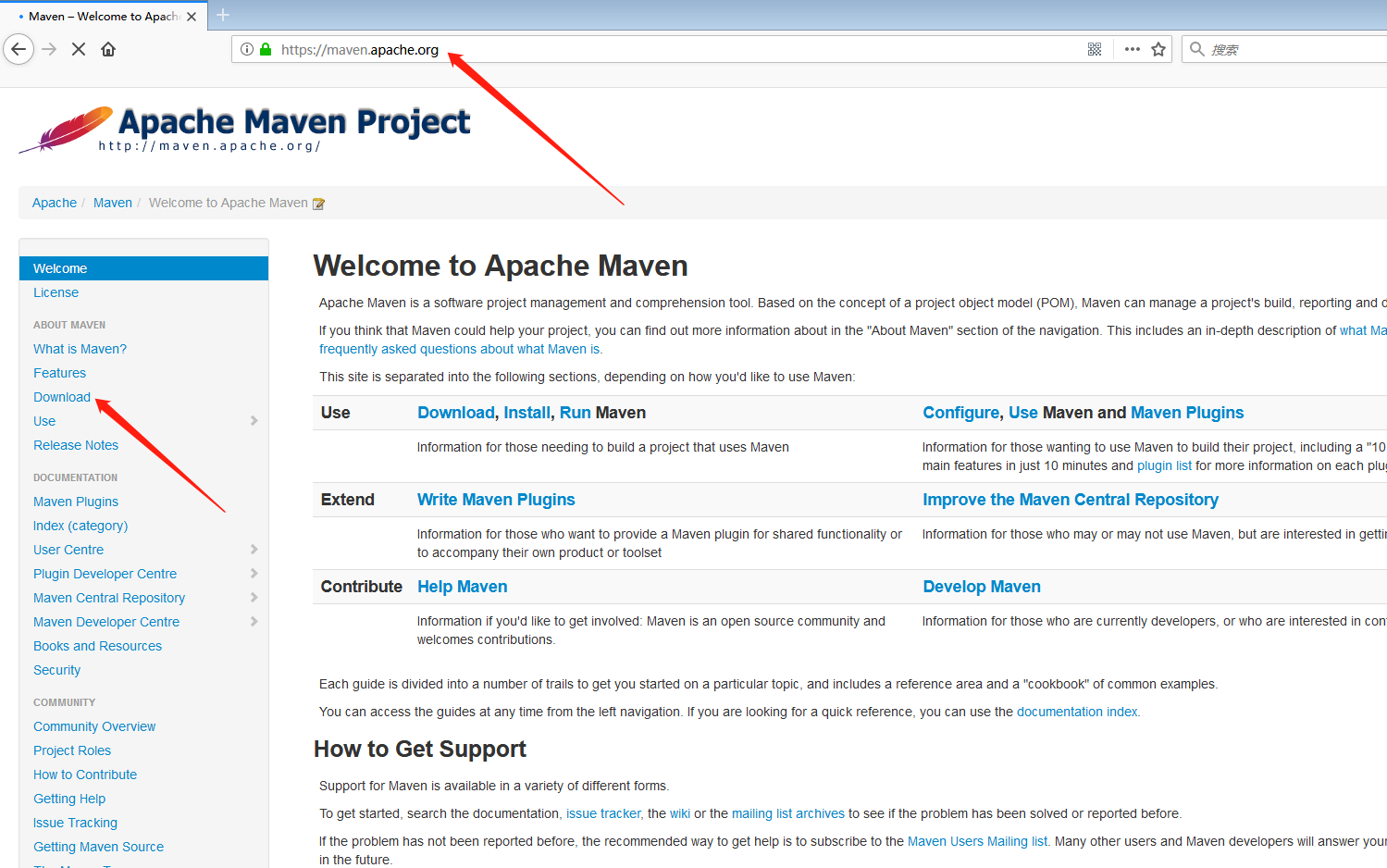Click the green padlock security icon
This screenshot has width=1387, height=868.
point(266,49)
